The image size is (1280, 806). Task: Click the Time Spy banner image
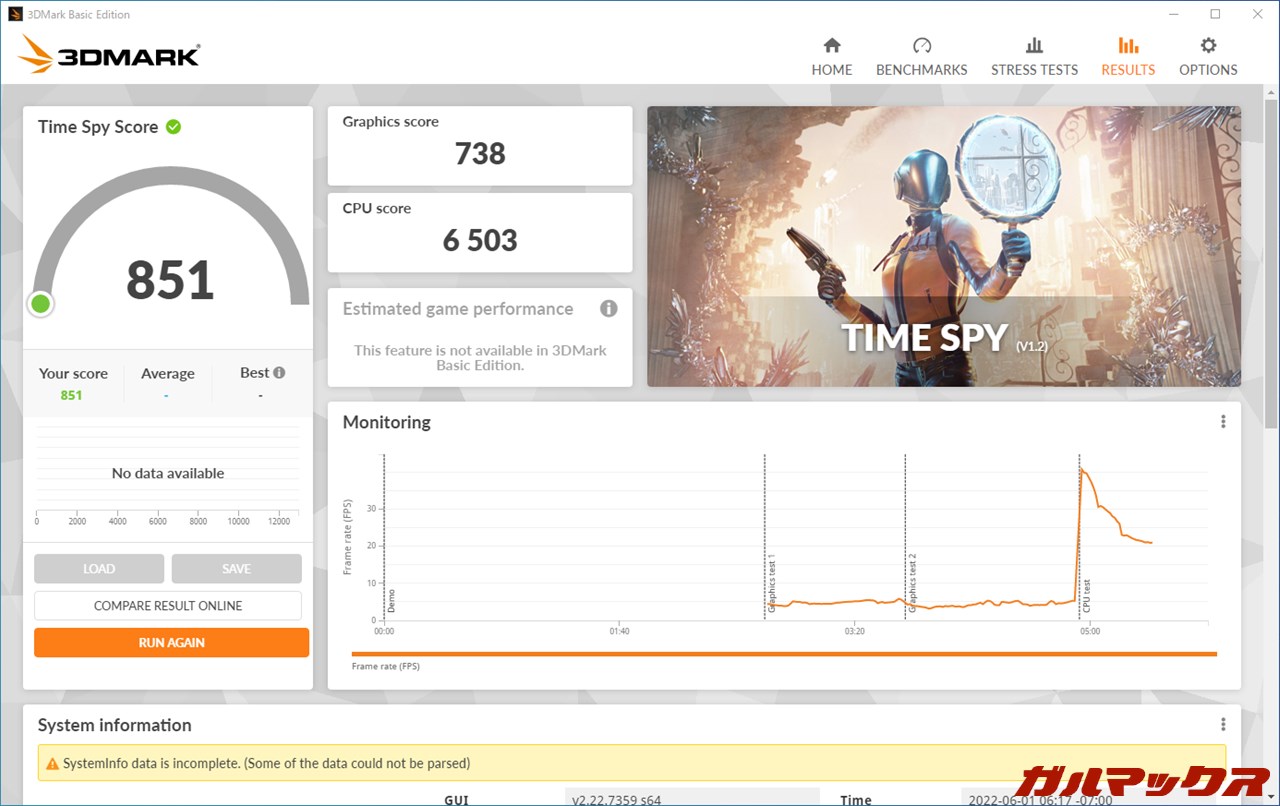coord(944,246)
